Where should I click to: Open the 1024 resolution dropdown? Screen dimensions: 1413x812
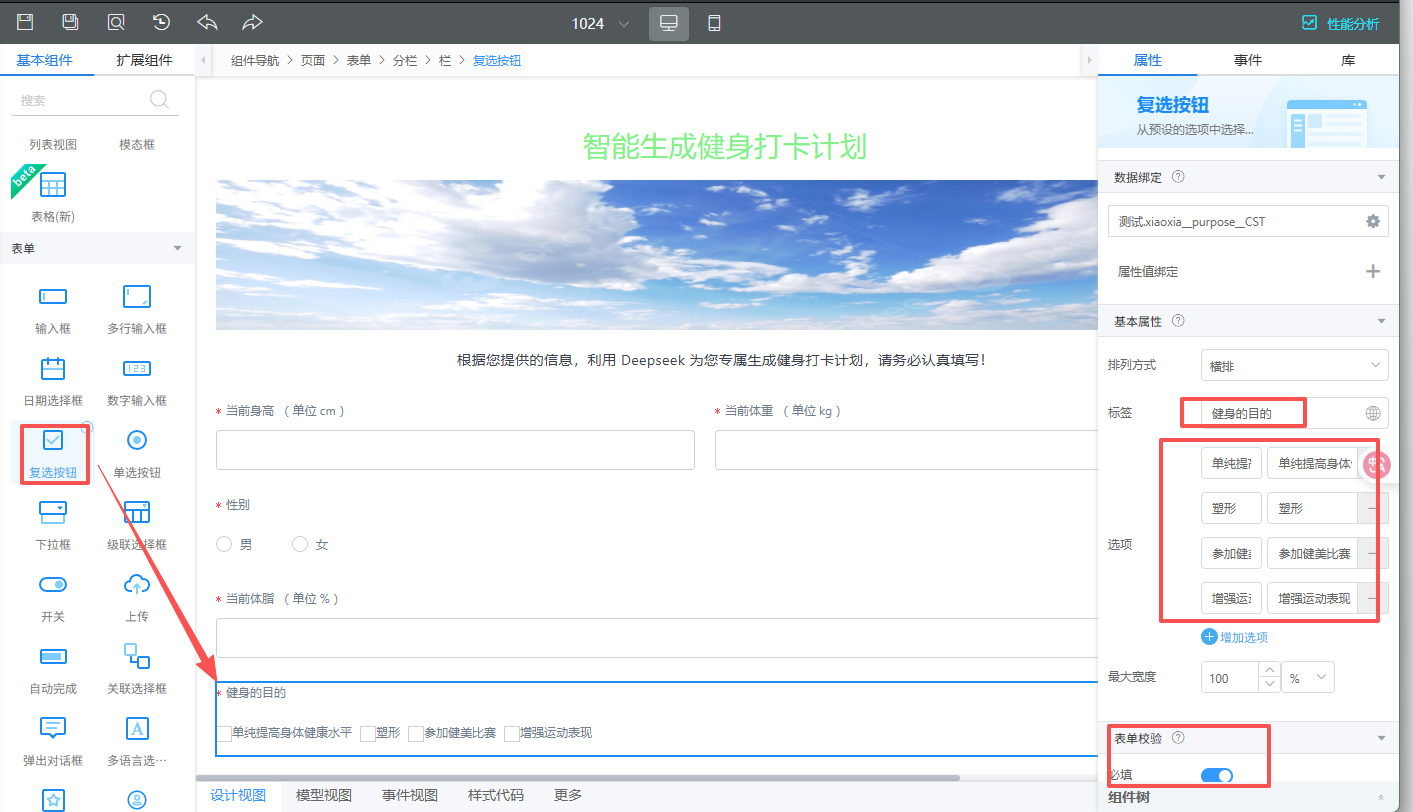tap(601, 23)
